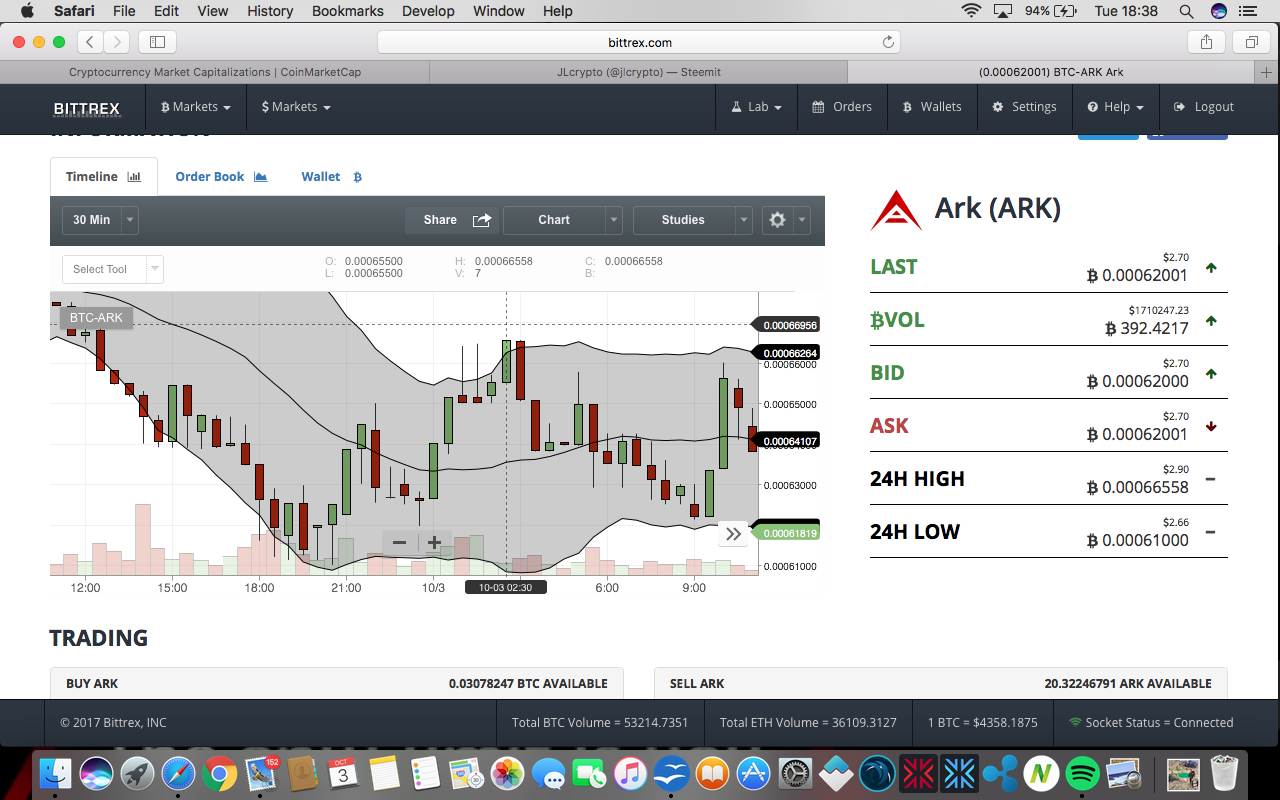Switch to the JLcrypto Steemit tab
Viewport: 1280px width, 800px height.
pos(639,72)
